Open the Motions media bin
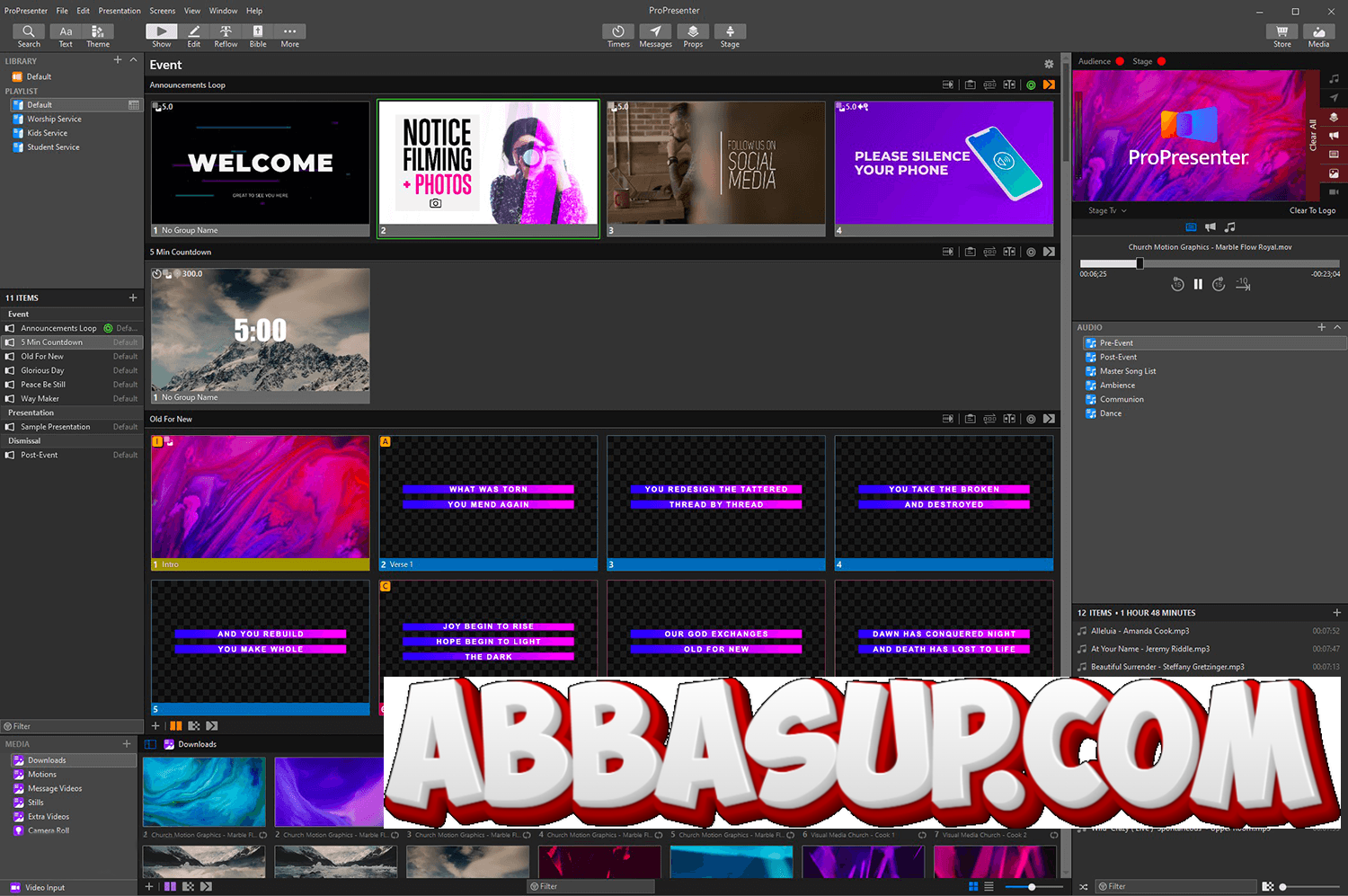1348x896 pixels. tap(41, 775)
